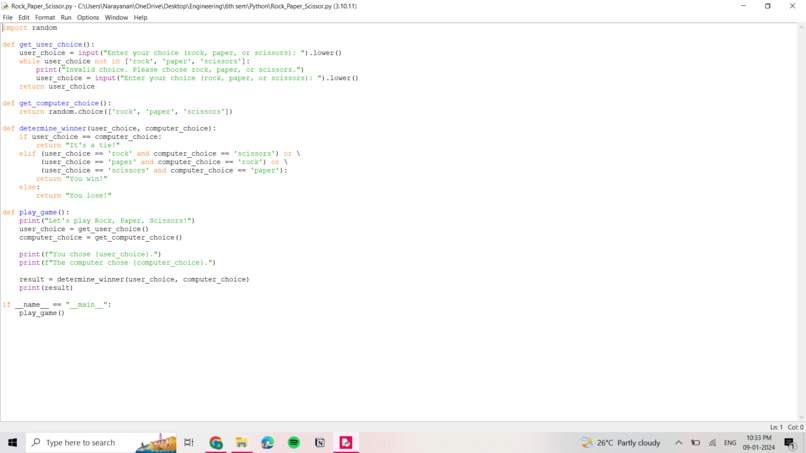Click the 'print(f"You chose' line
The width and height of the screenshot is (806, 453).
click(90, 255)
